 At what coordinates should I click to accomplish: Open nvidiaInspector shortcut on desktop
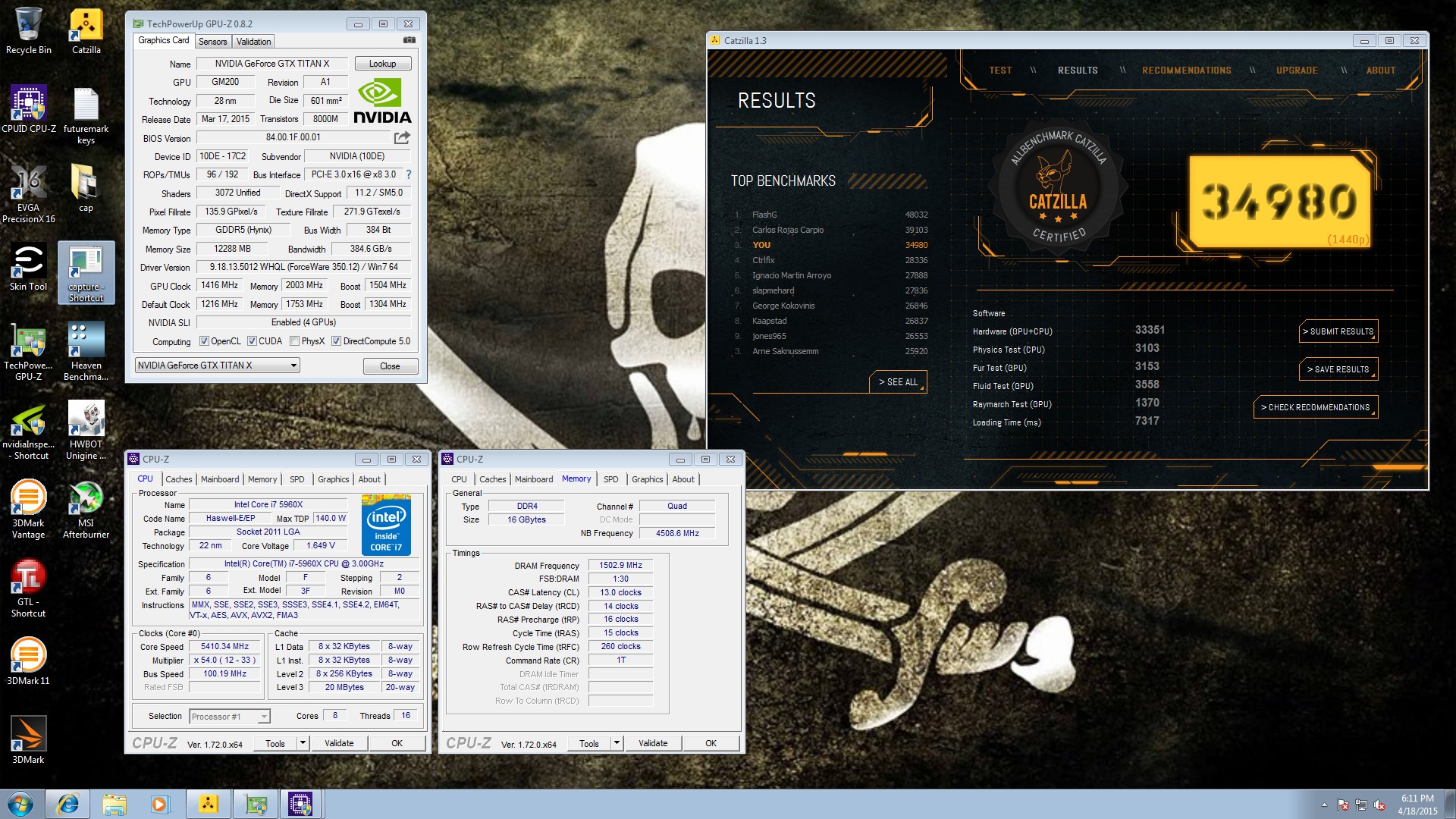coord(28,430)
